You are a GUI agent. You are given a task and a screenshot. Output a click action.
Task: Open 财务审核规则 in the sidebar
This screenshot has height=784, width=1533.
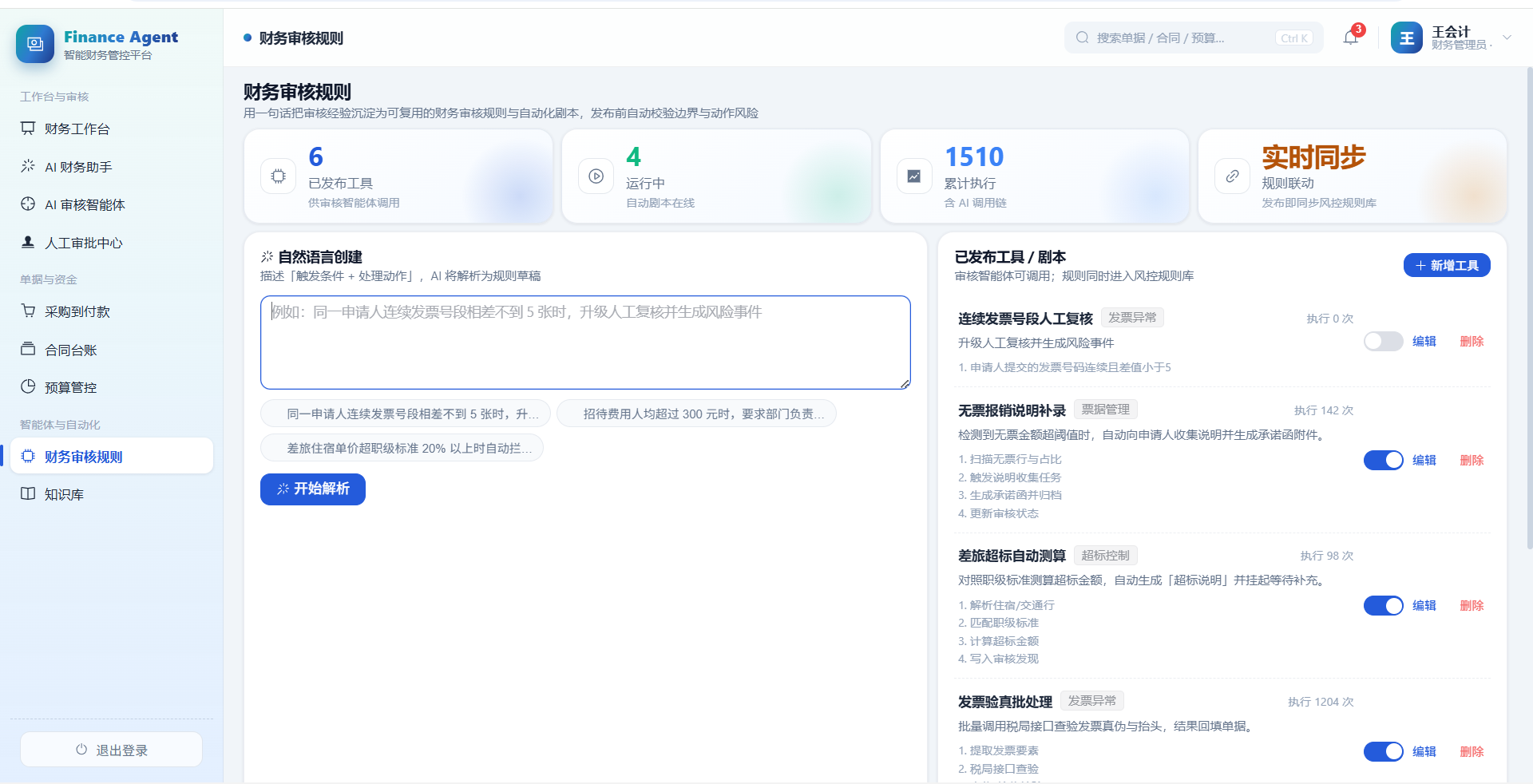pyautogui.click(x=112, y=456)
